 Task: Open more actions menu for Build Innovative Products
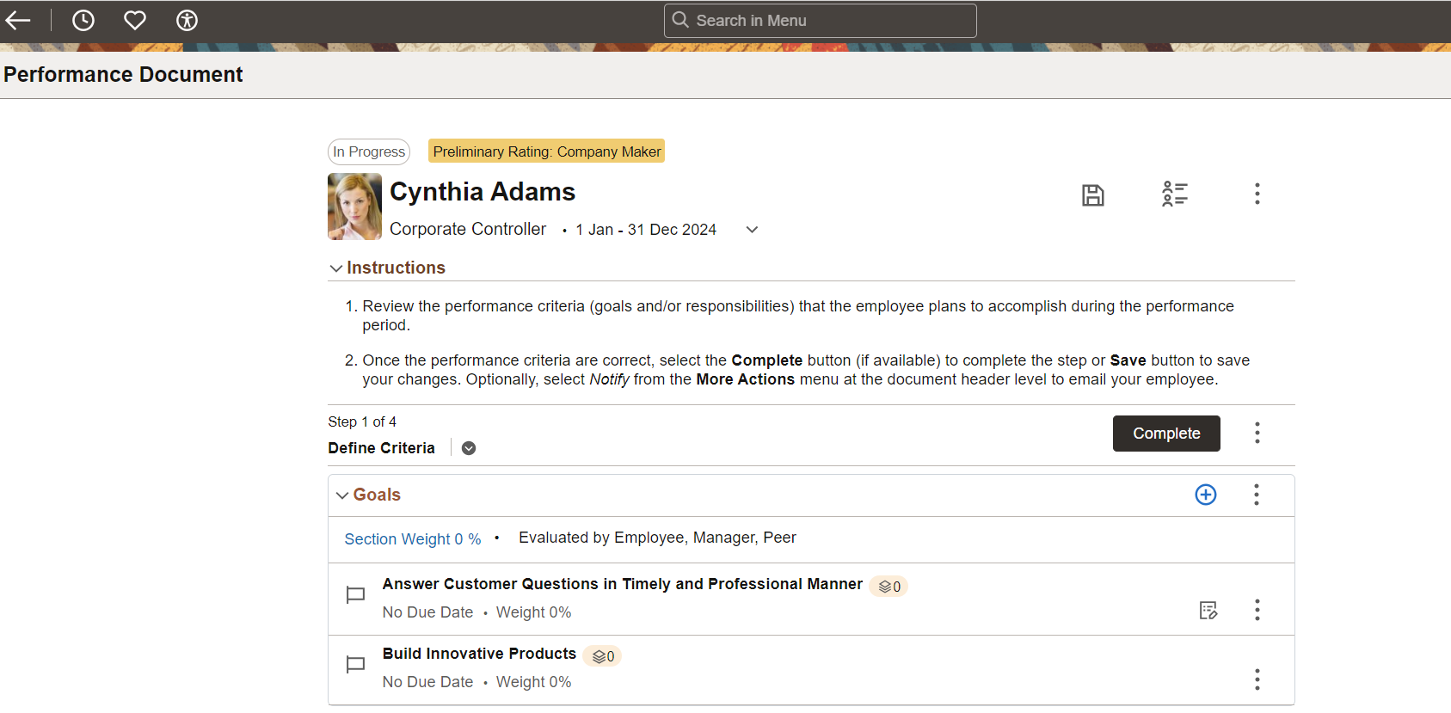click(1257, 680)
